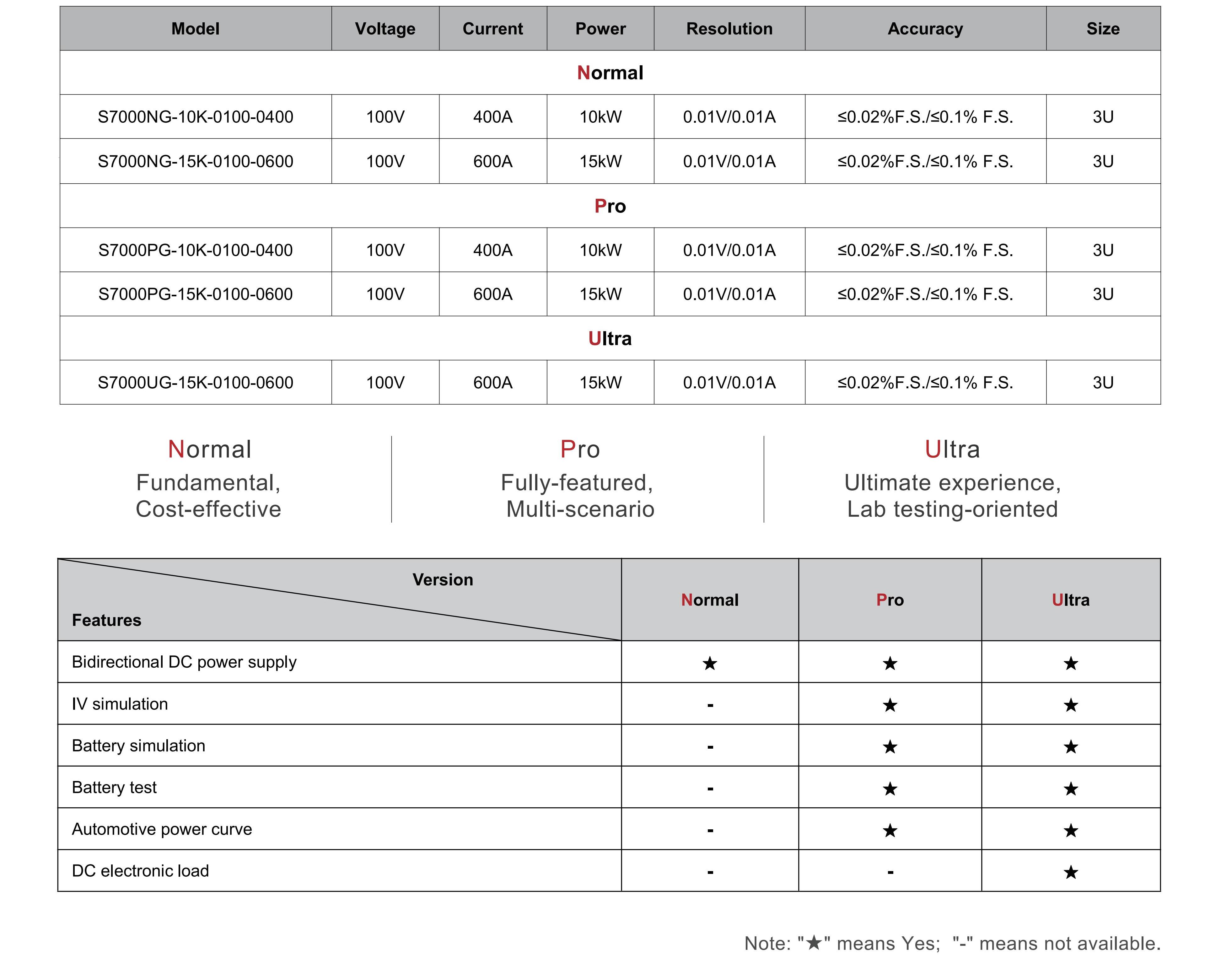Select model S7000NG-10K-0100-0400 cell
Viewport: 1221px width, 980px height.
pos(195,117)
